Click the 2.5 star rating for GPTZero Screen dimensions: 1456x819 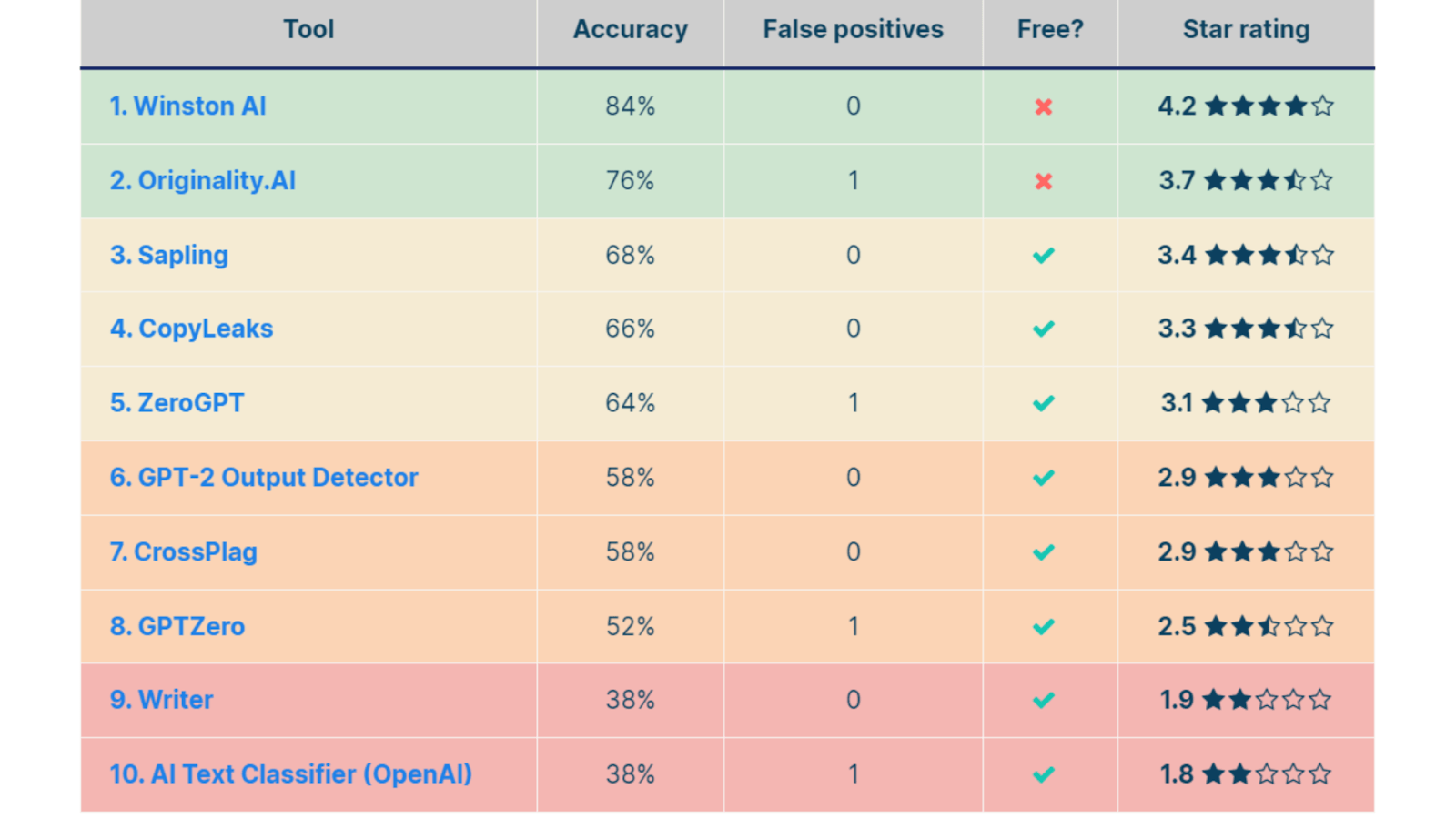coord(1246,627)
